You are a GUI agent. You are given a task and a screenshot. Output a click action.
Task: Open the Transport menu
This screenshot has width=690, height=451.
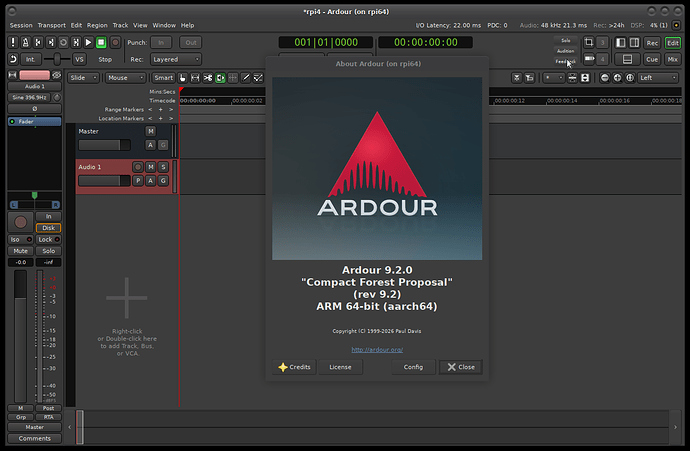pos(51,24)
